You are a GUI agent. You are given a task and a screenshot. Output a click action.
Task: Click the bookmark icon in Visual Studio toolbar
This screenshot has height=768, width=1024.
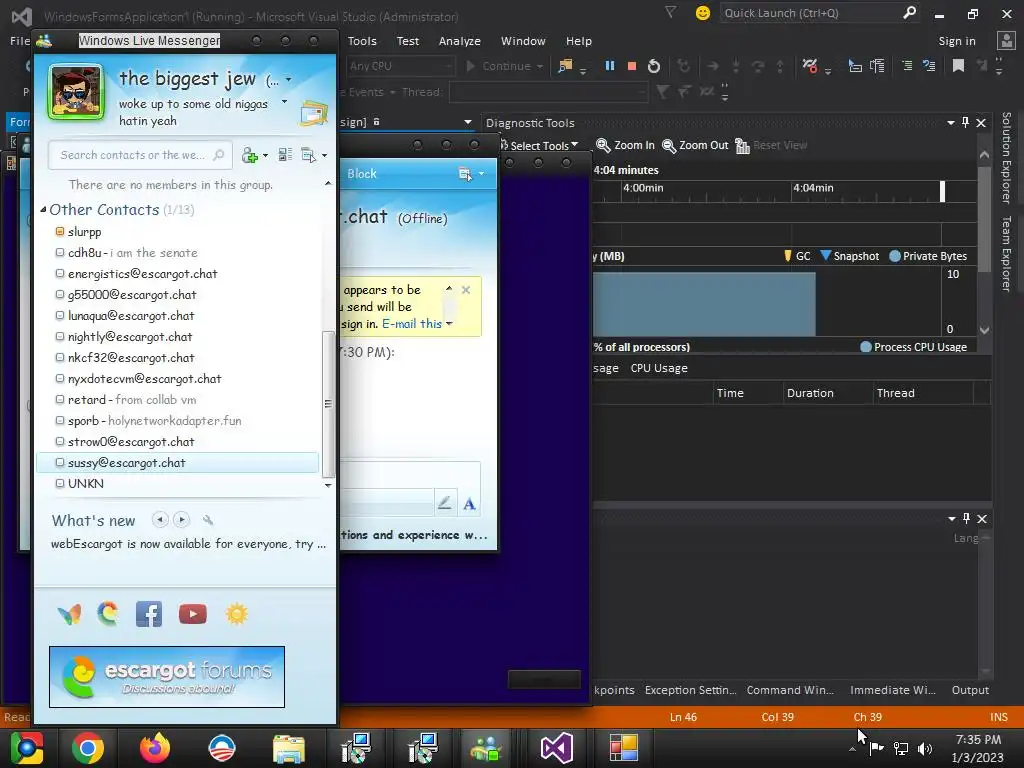coord(959,66)
